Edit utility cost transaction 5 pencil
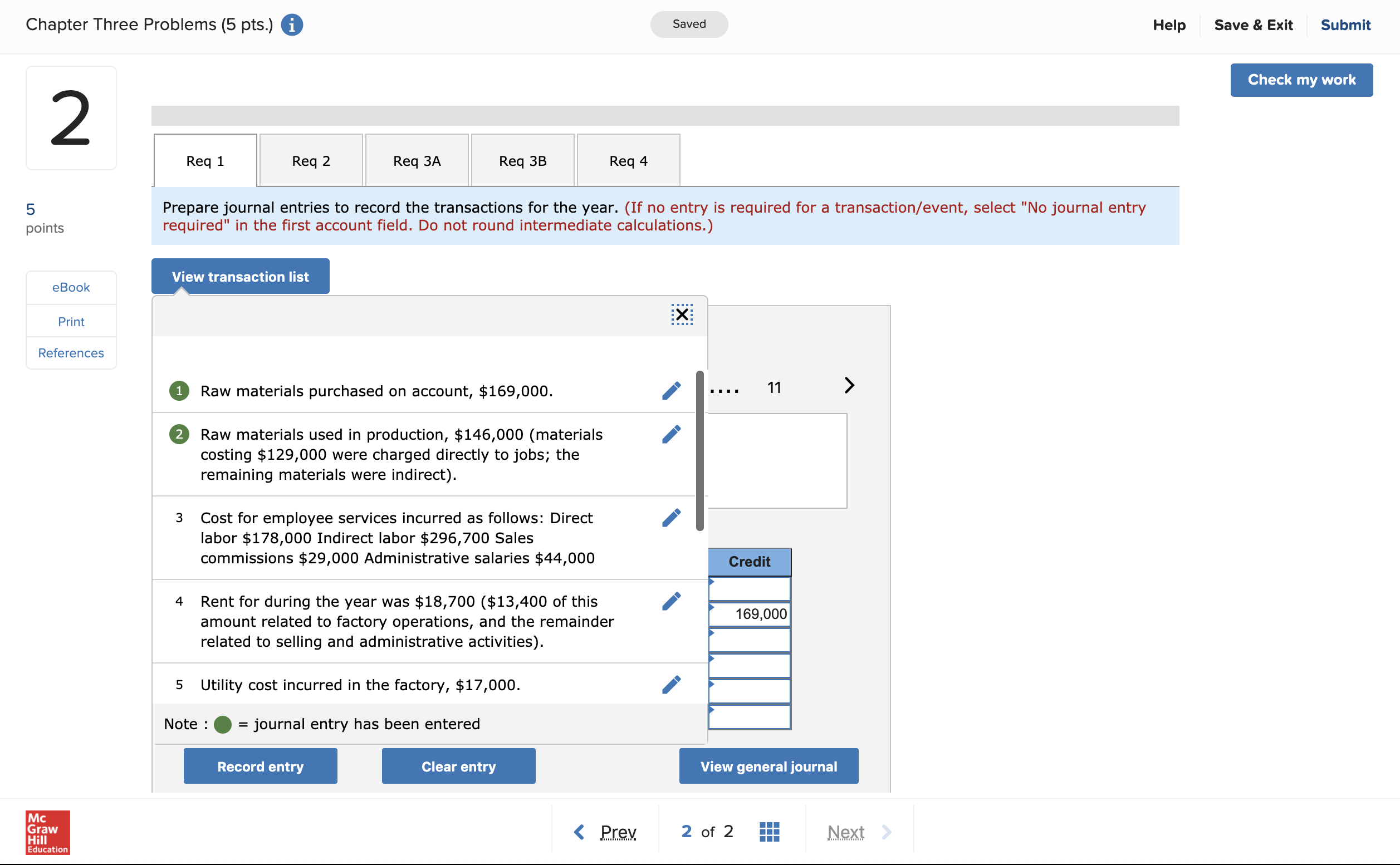Image resolution: width=1400 pixels, height=865 pixels. [x=671, y=685]
